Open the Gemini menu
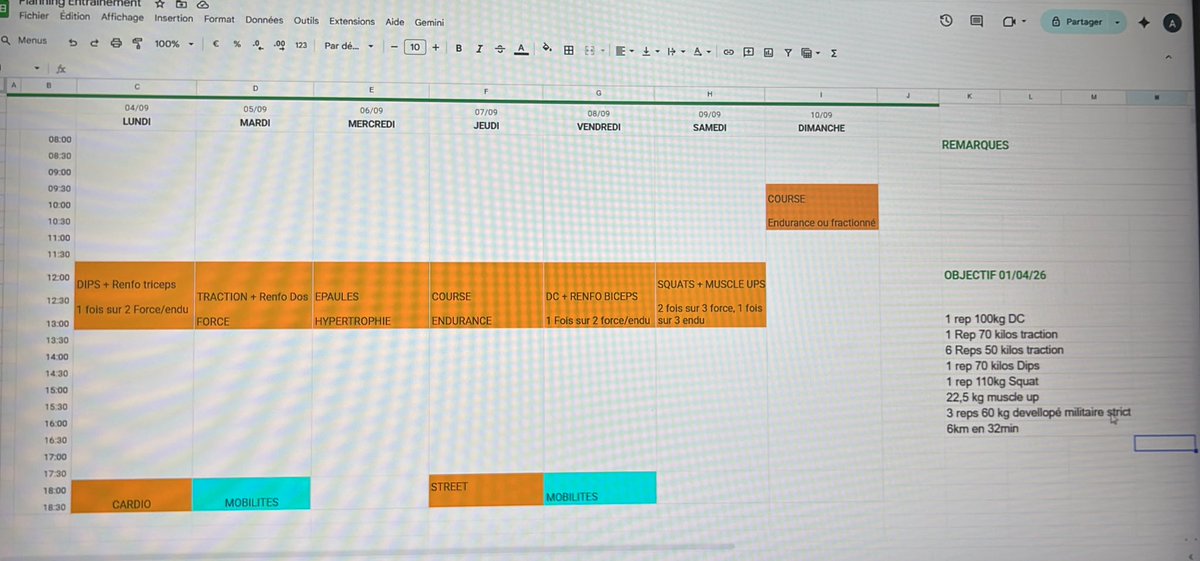Viewport: 1200px width, 561px height. click(430, 22)
